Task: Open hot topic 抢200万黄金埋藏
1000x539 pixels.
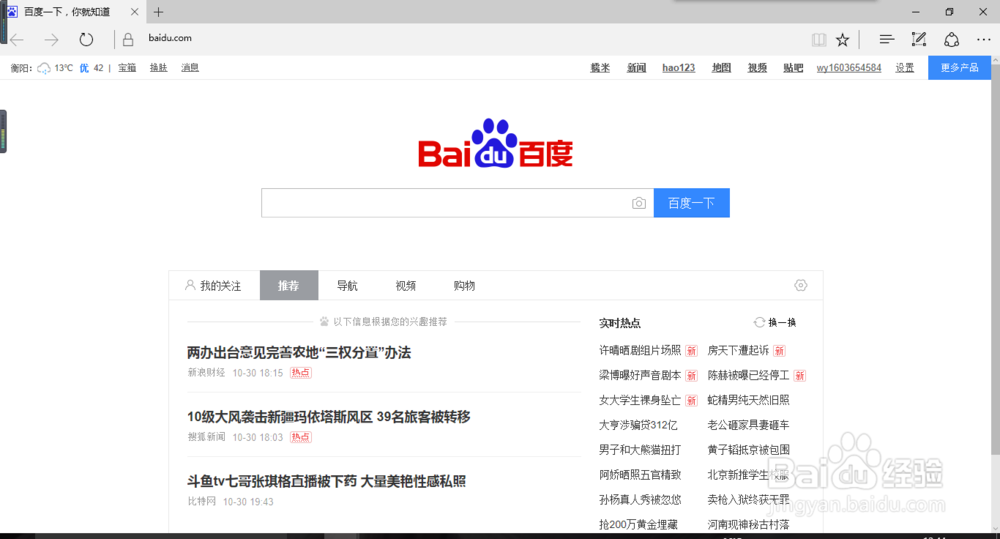Action: coord(638,524)
